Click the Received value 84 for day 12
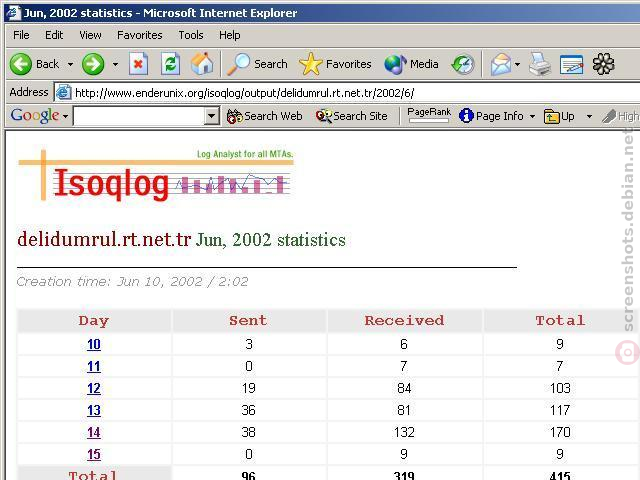 404,388
